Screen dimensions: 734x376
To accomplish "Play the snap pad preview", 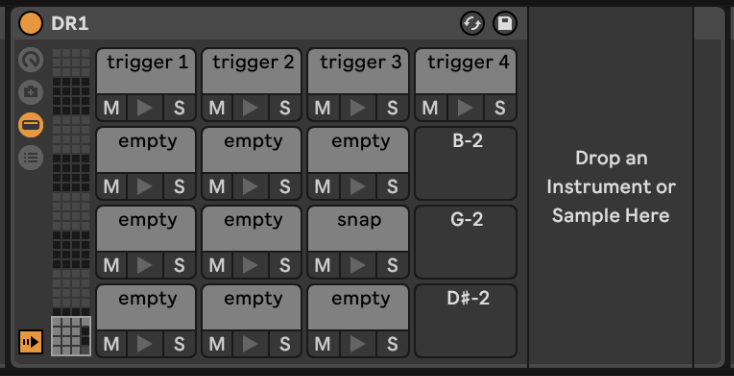I will [x=357, y=265].
